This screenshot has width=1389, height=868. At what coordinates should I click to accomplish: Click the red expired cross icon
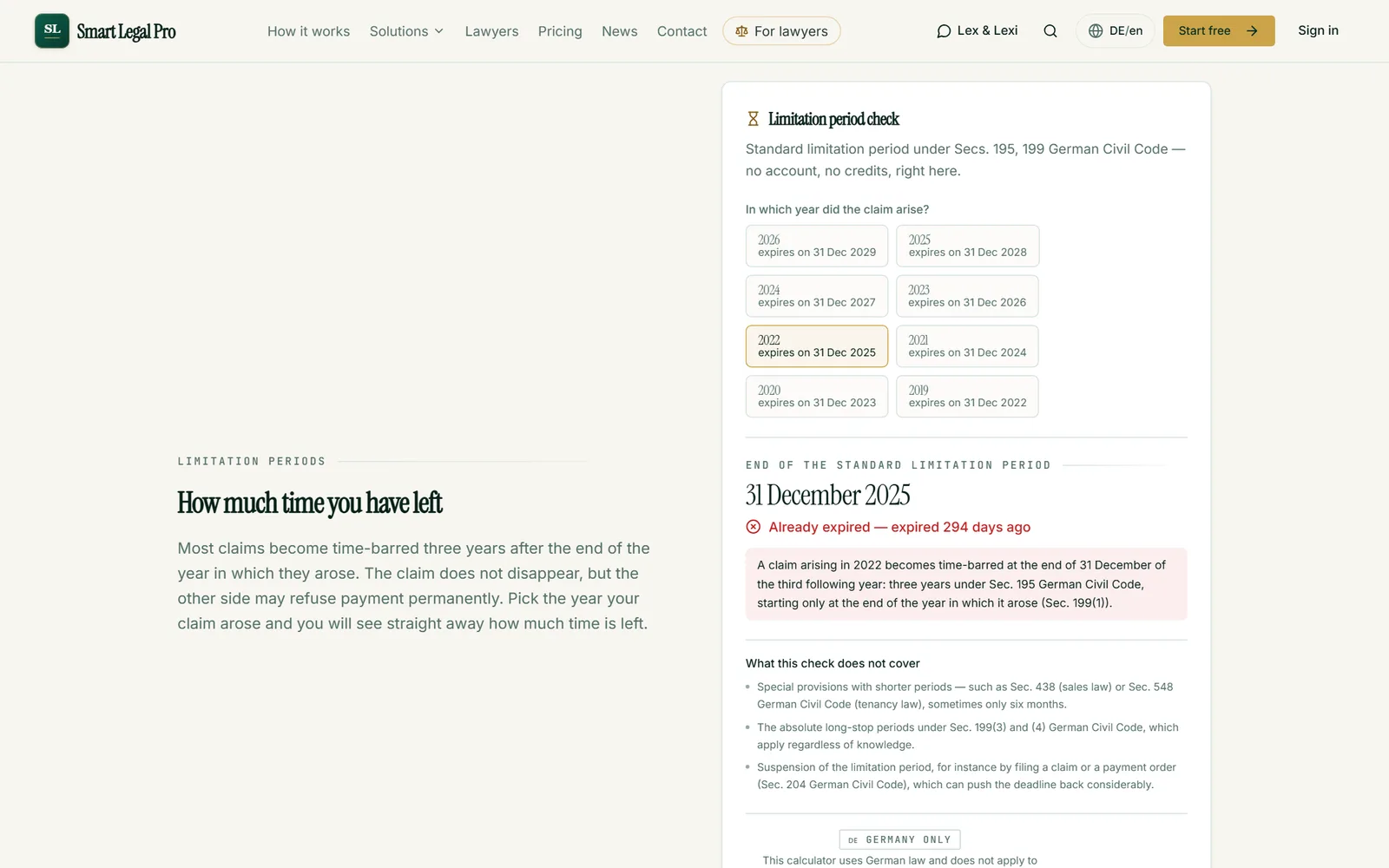pos(754,527)
